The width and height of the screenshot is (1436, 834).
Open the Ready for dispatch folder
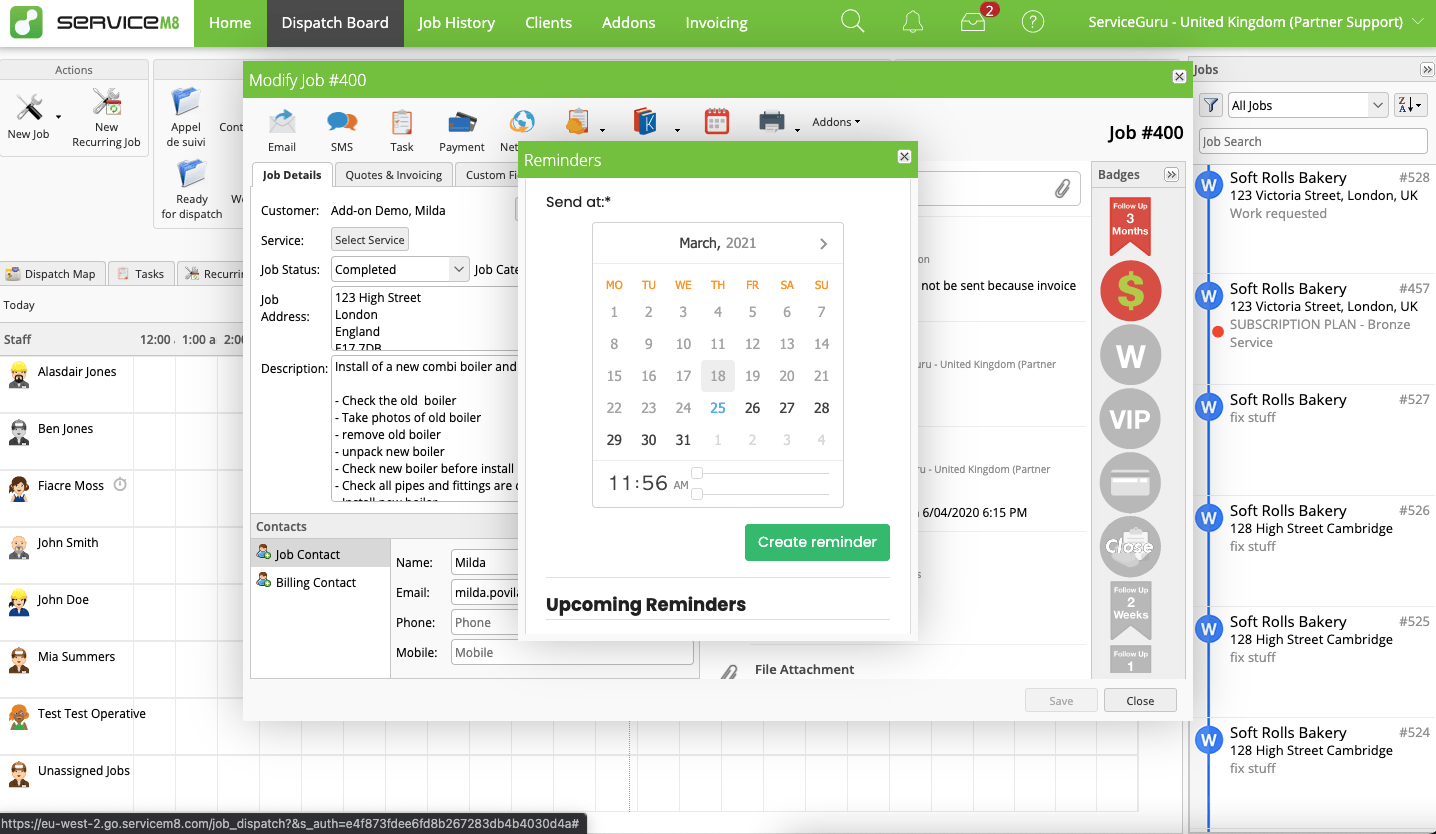[191, 173]
